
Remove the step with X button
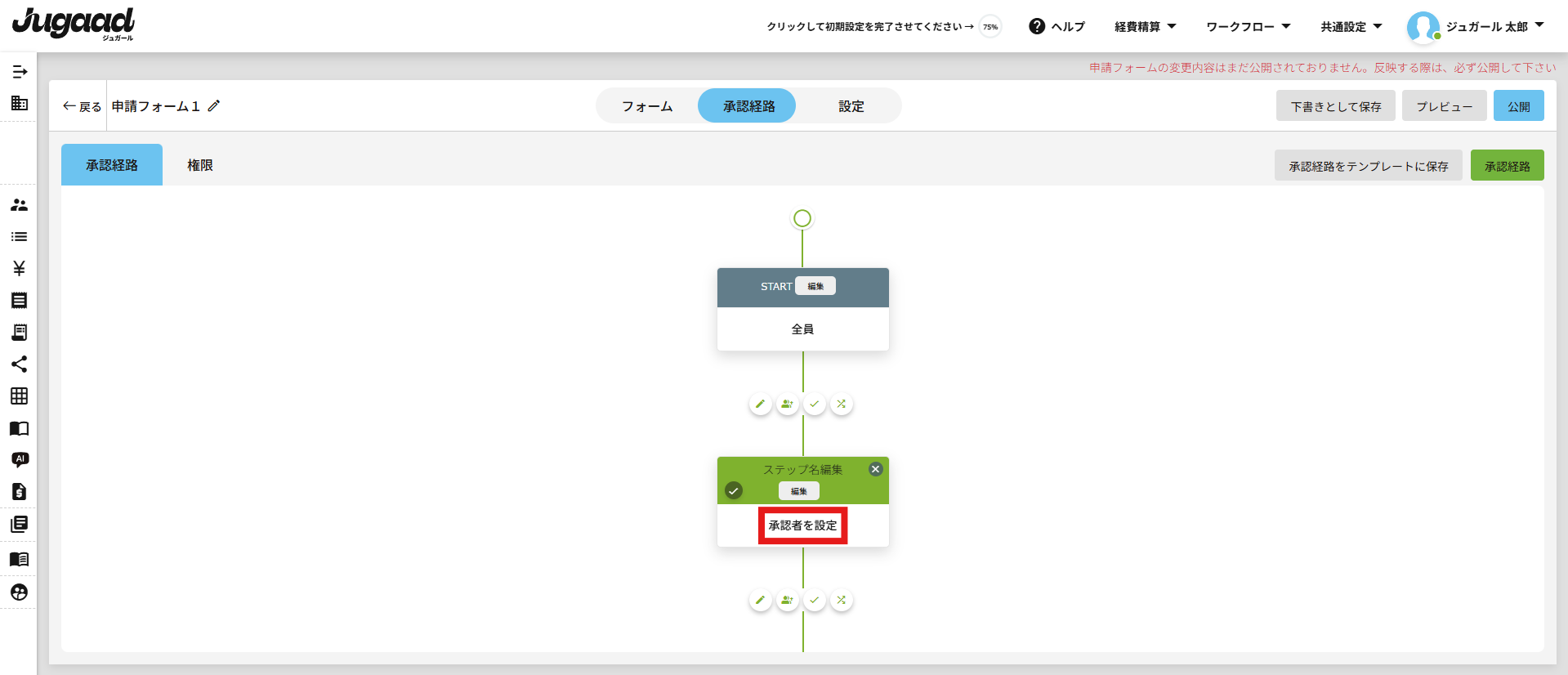(x=875, y=469)
